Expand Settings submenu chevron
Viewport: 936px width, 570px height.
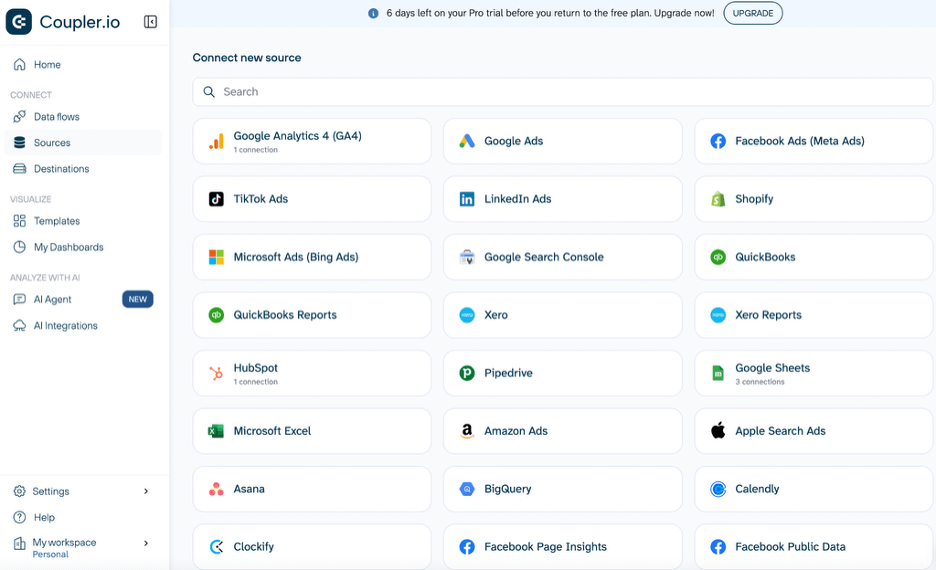(x=146, y=491)
